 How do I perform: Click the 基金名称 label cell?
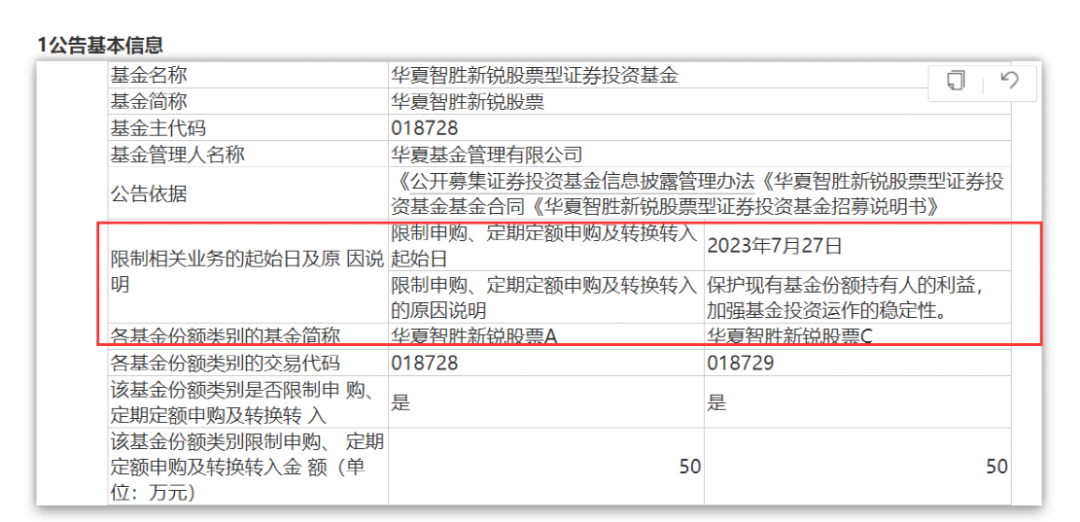tap(248, 75)
